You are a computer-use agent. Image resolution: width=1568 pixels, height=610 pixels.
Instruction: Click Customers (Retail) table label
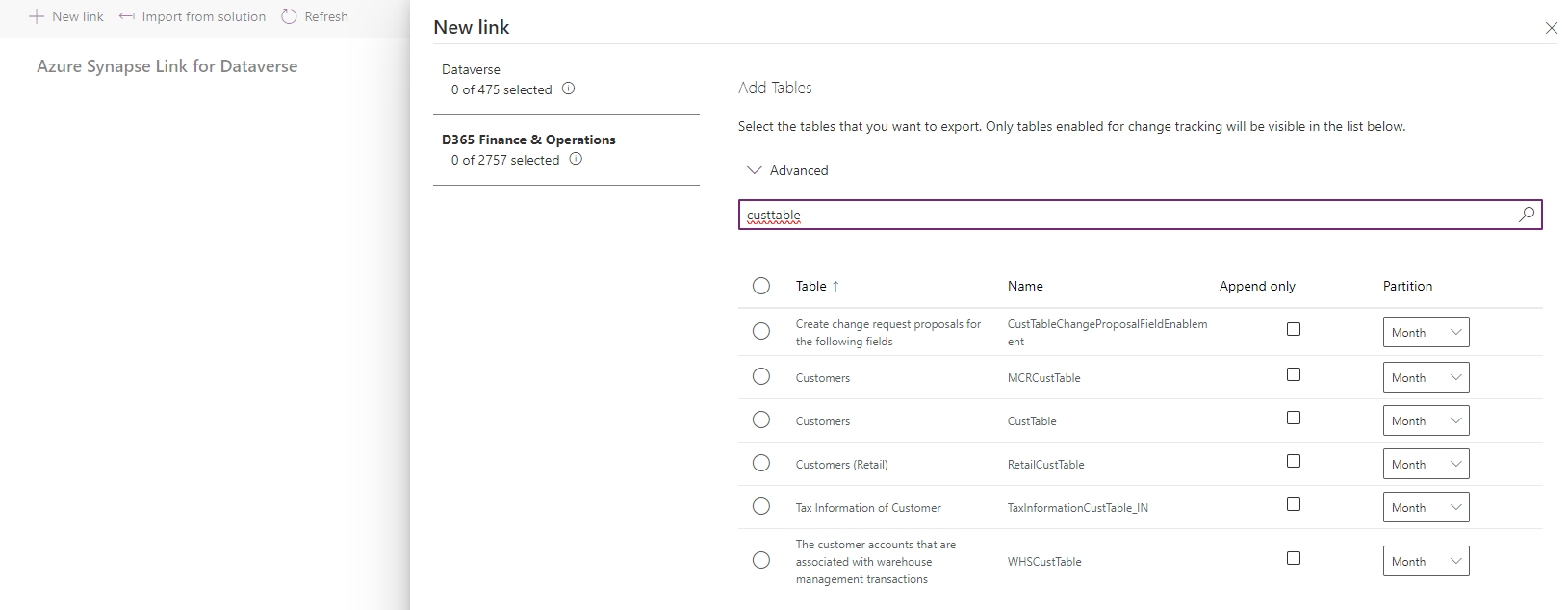click(841, 465)
